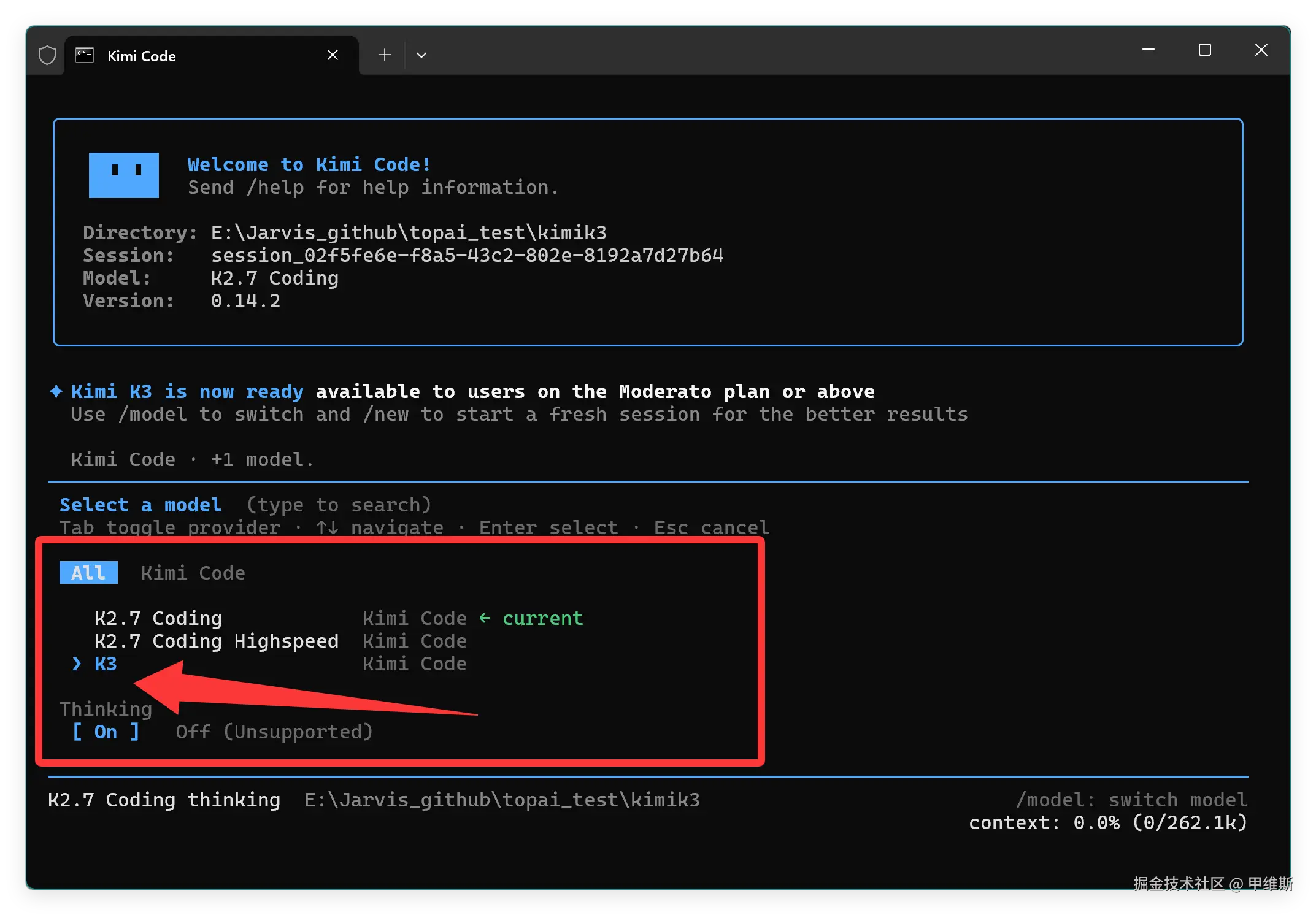Click the Kimi mascot logo
The image size is (1316, 915).
pos(124,175)
